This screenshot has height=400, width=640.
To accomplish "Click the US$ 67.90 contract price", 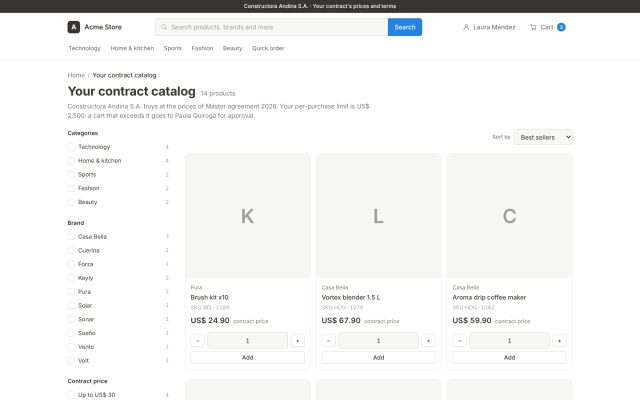I will point(341,320).
